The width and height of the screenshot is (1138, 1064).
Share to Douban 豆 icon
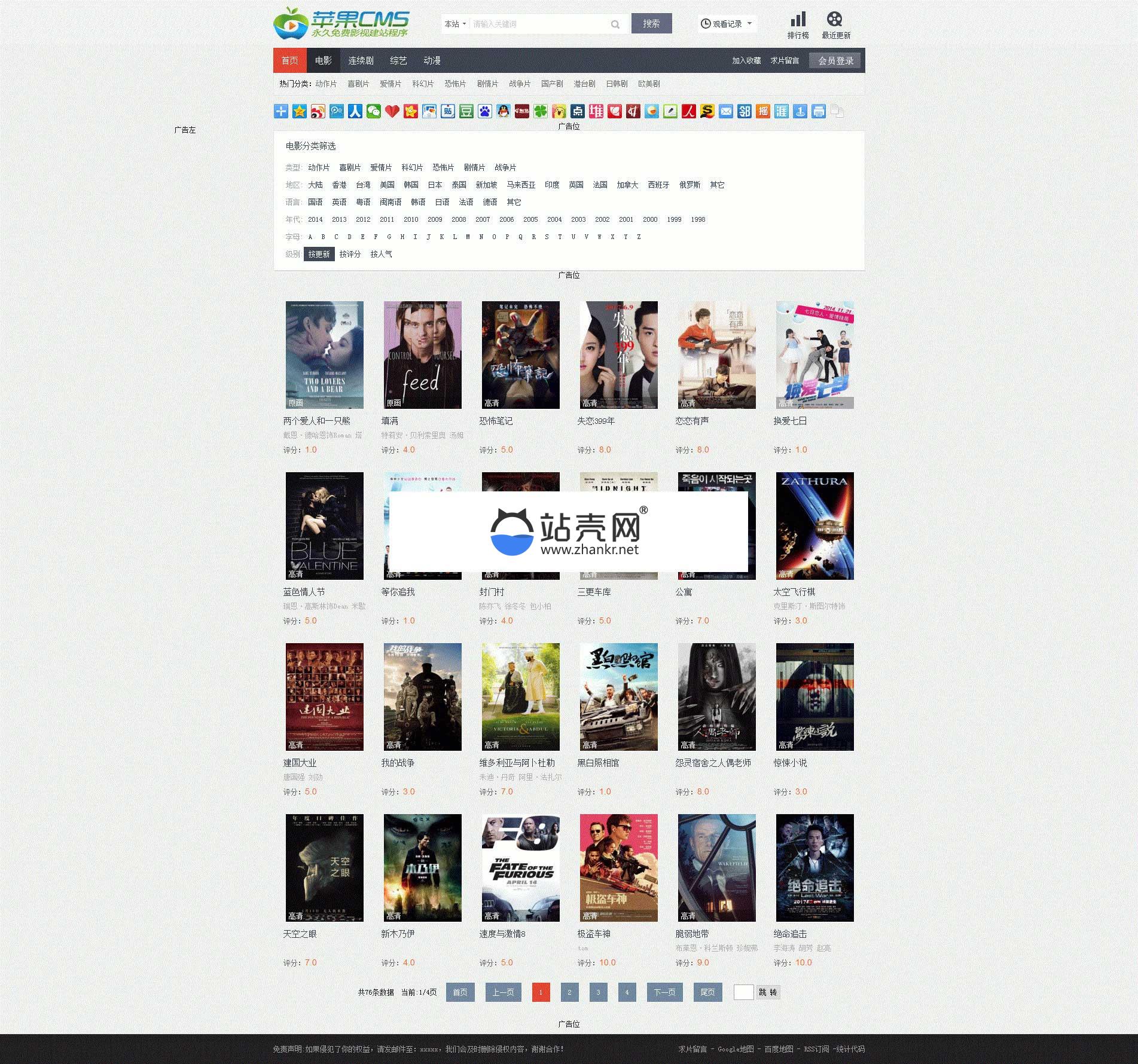[x=466, y=111]
